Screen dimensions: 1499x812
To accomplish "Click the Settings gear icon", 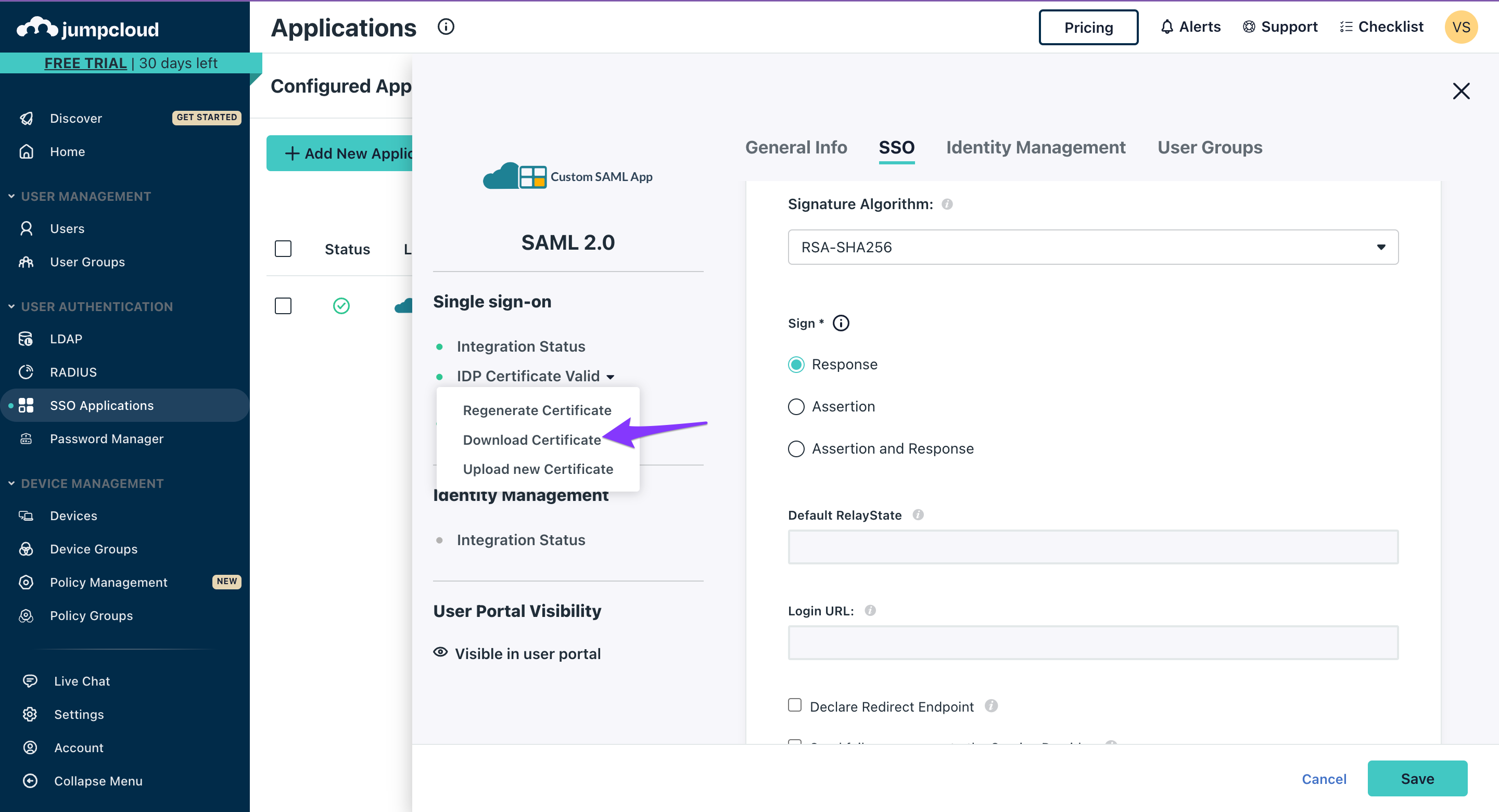I will (x=30, y=714).
